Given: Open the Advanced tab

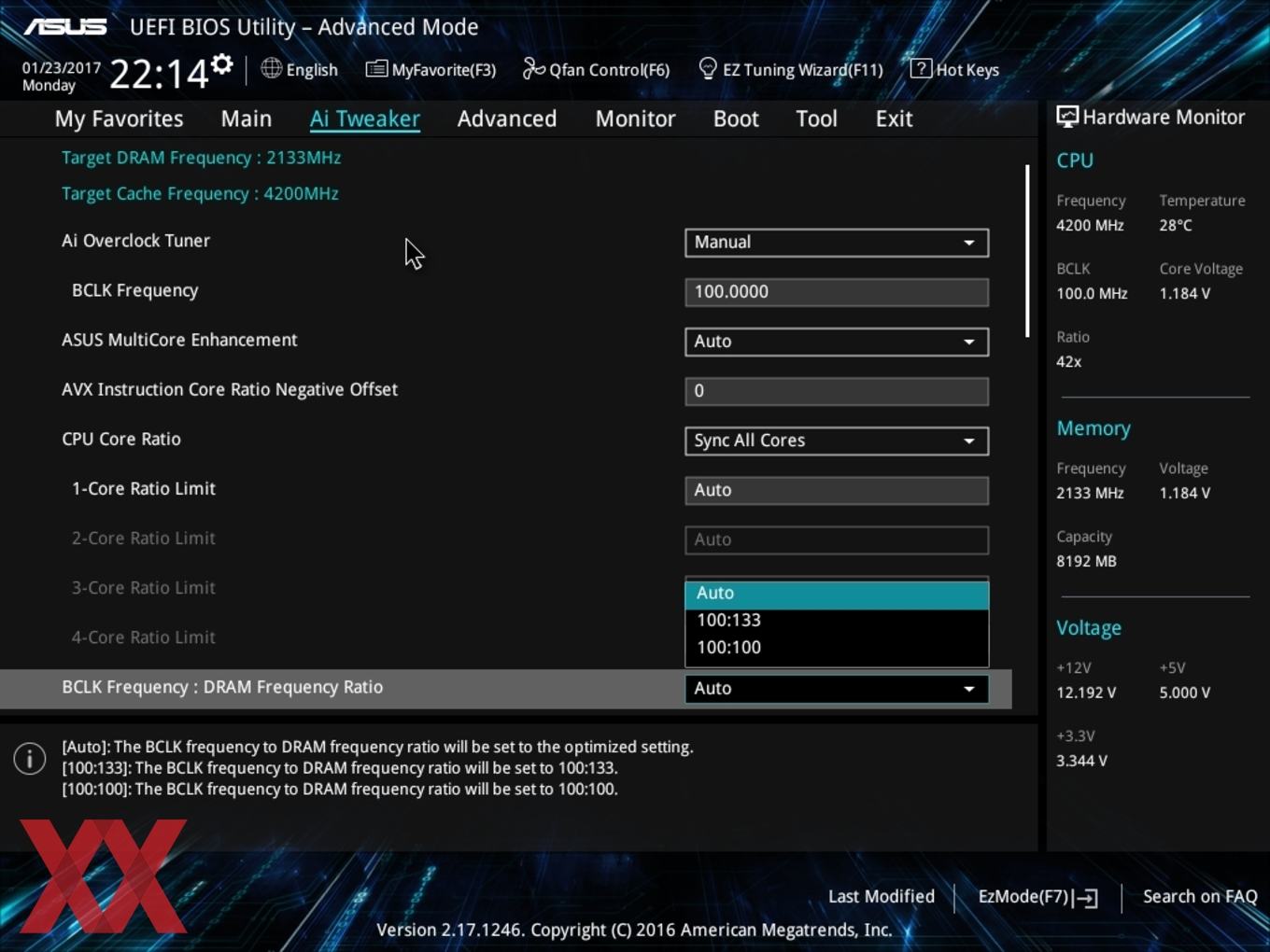Looking at the screenshot, I should click(x=507, y=119).
